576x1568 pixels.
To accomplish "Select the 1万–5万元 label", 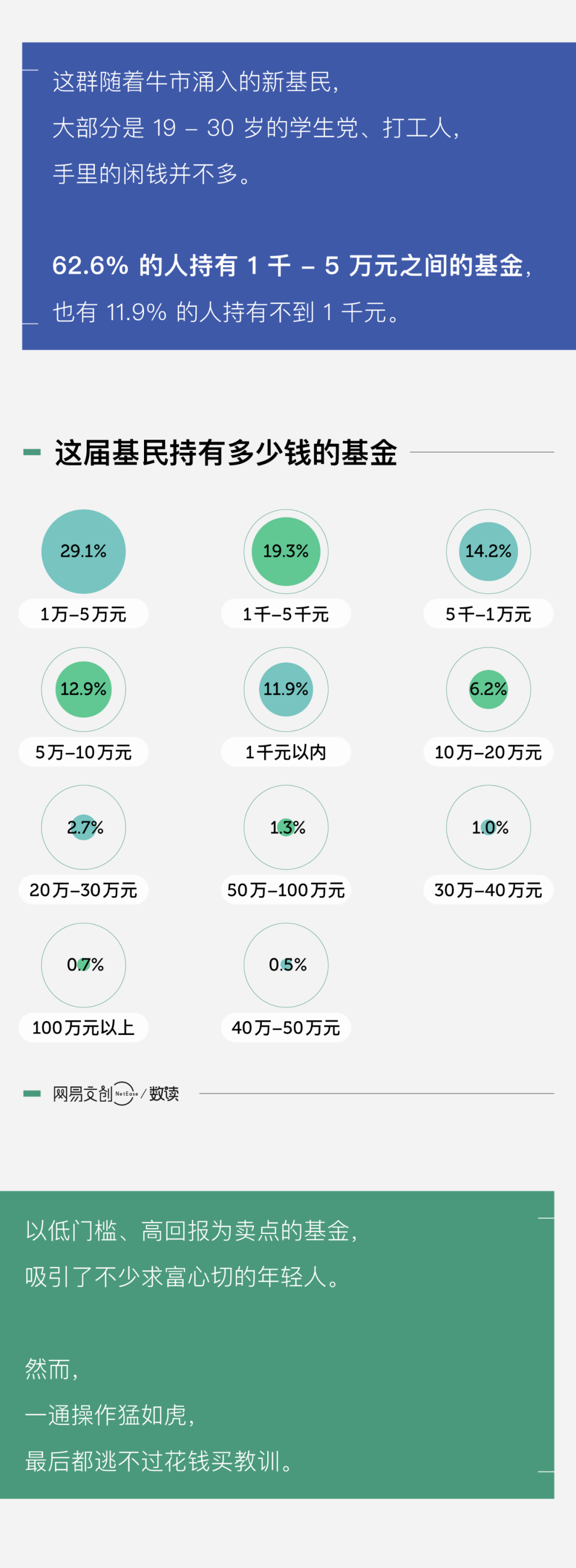I will (83, 614).
